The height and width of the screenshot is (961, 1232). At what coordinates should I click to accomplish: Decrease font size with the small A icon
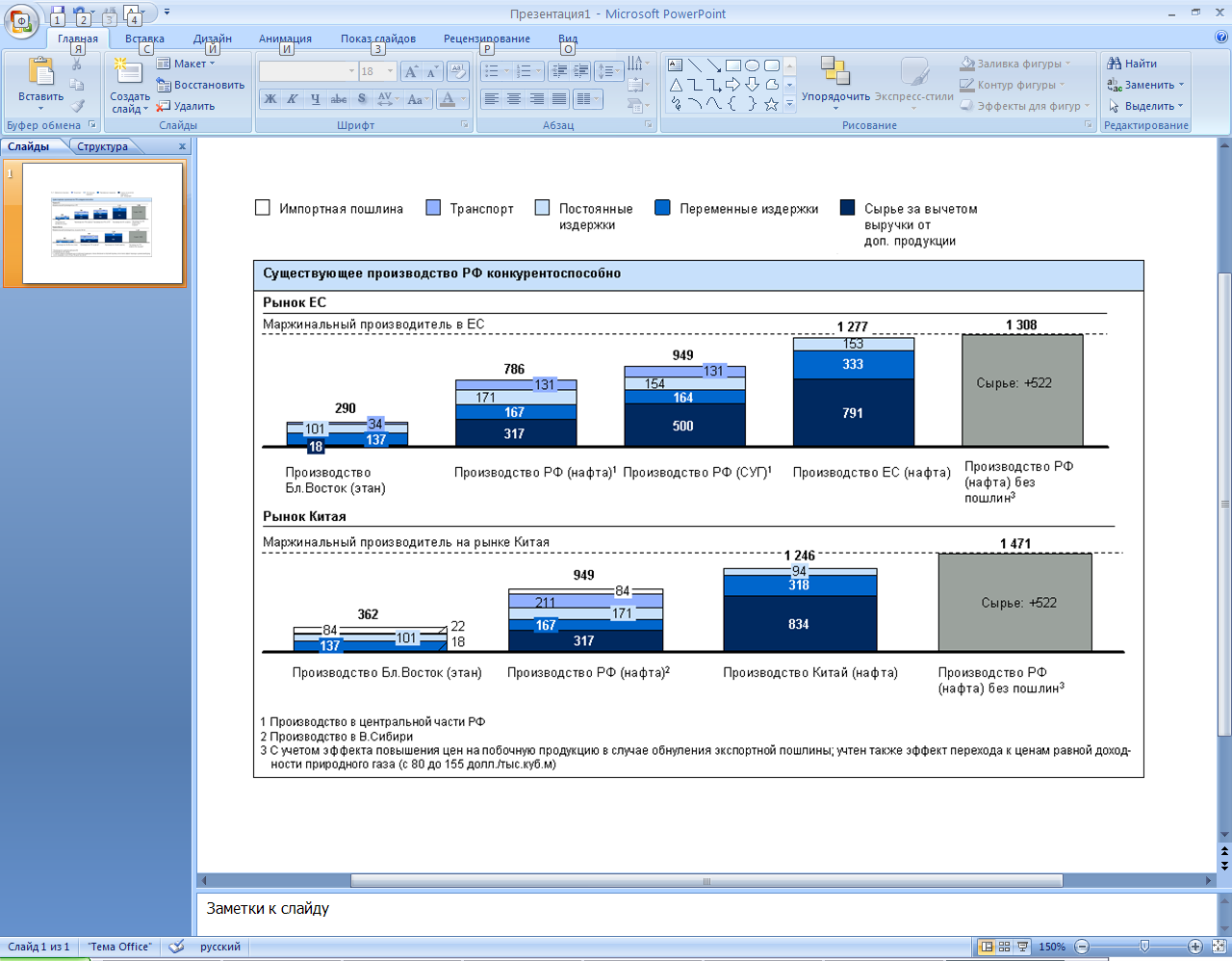click(432, 71)
